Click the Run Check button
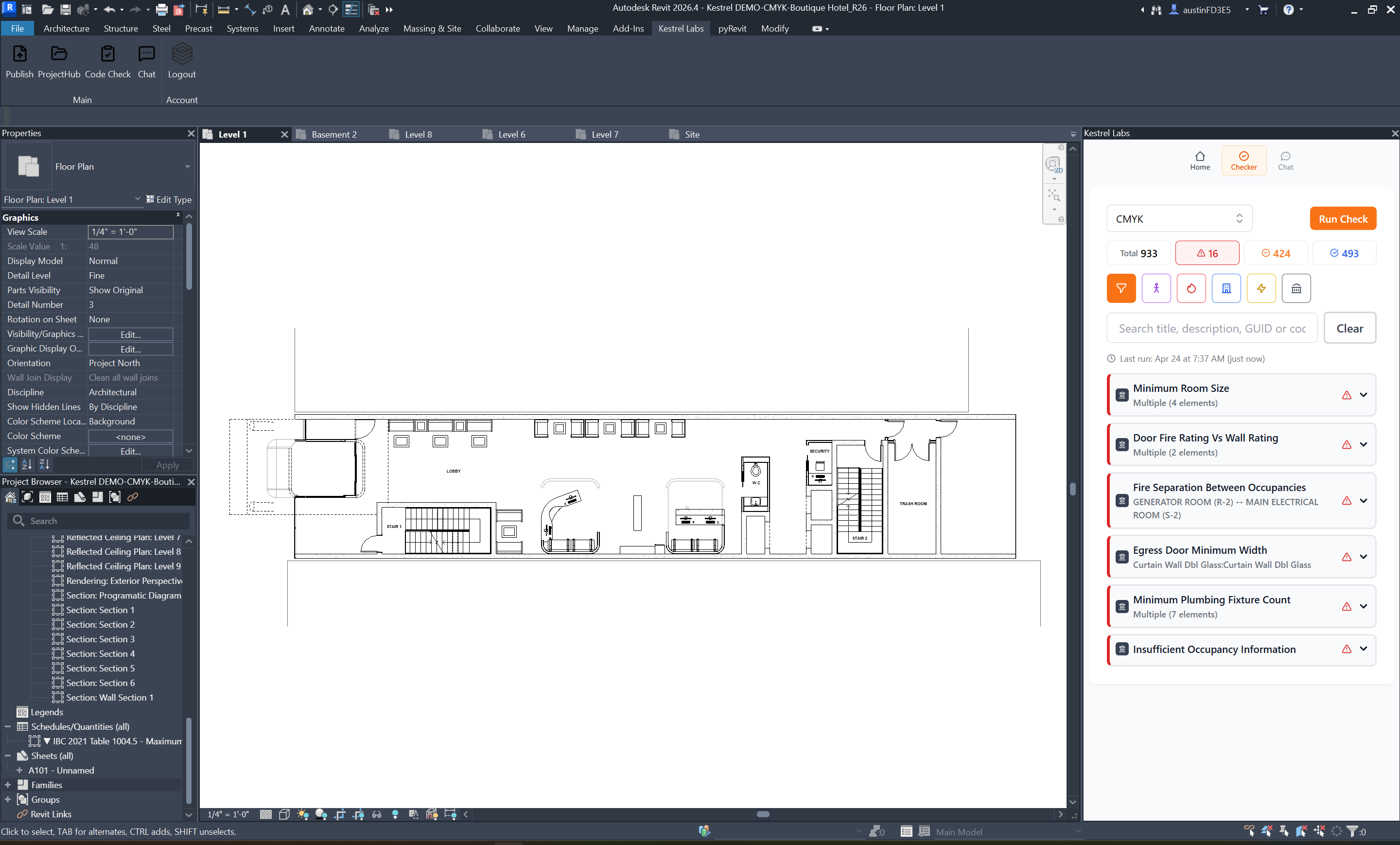This screenshot has width=1400, height=845. [x=1343, y=219]
